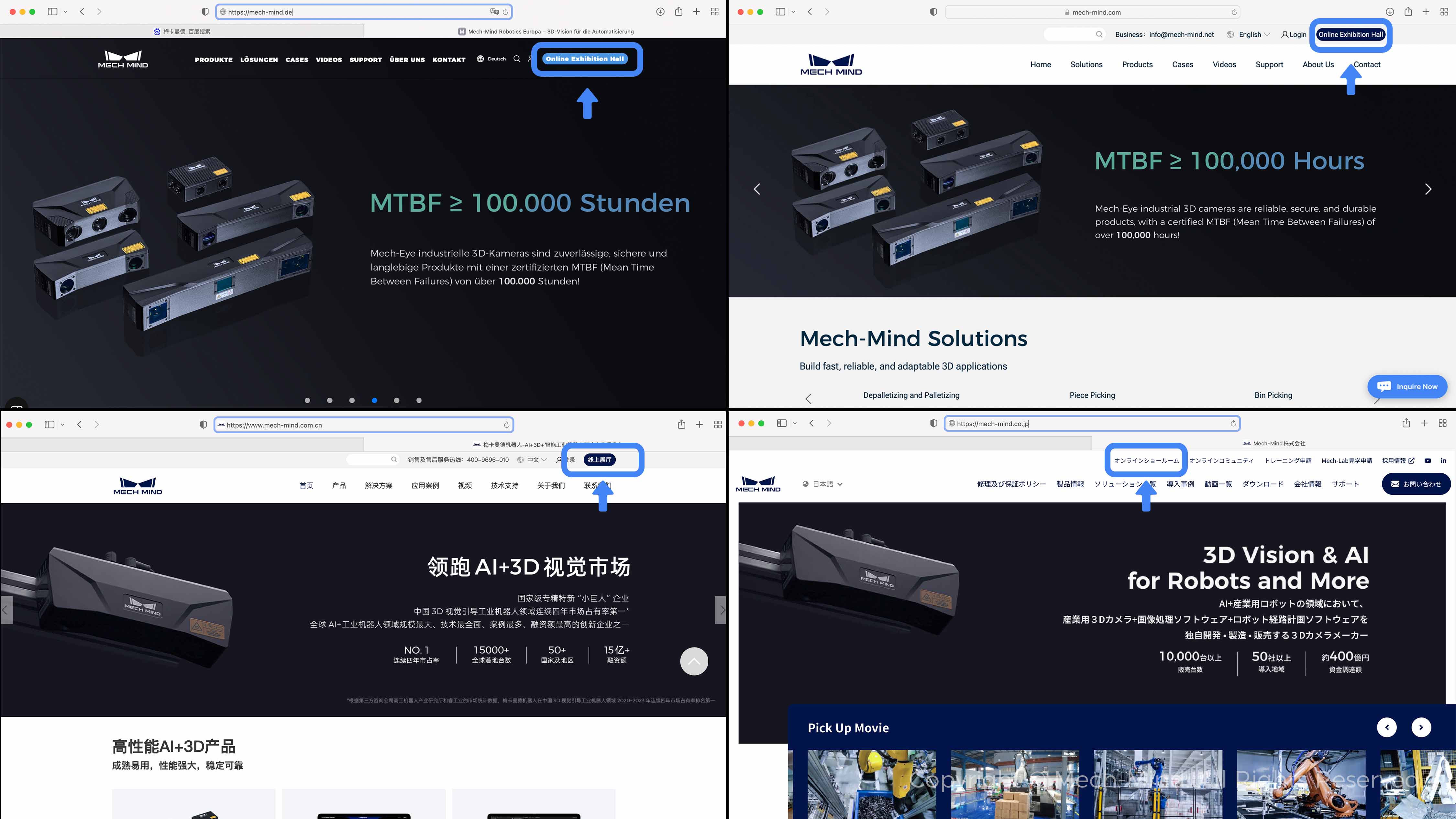Open 製品情報 menu on Japanese site
Image resolution: width=1456 pixels, height=819 pixels.
pyautogui.click(x=1070, y=484)
